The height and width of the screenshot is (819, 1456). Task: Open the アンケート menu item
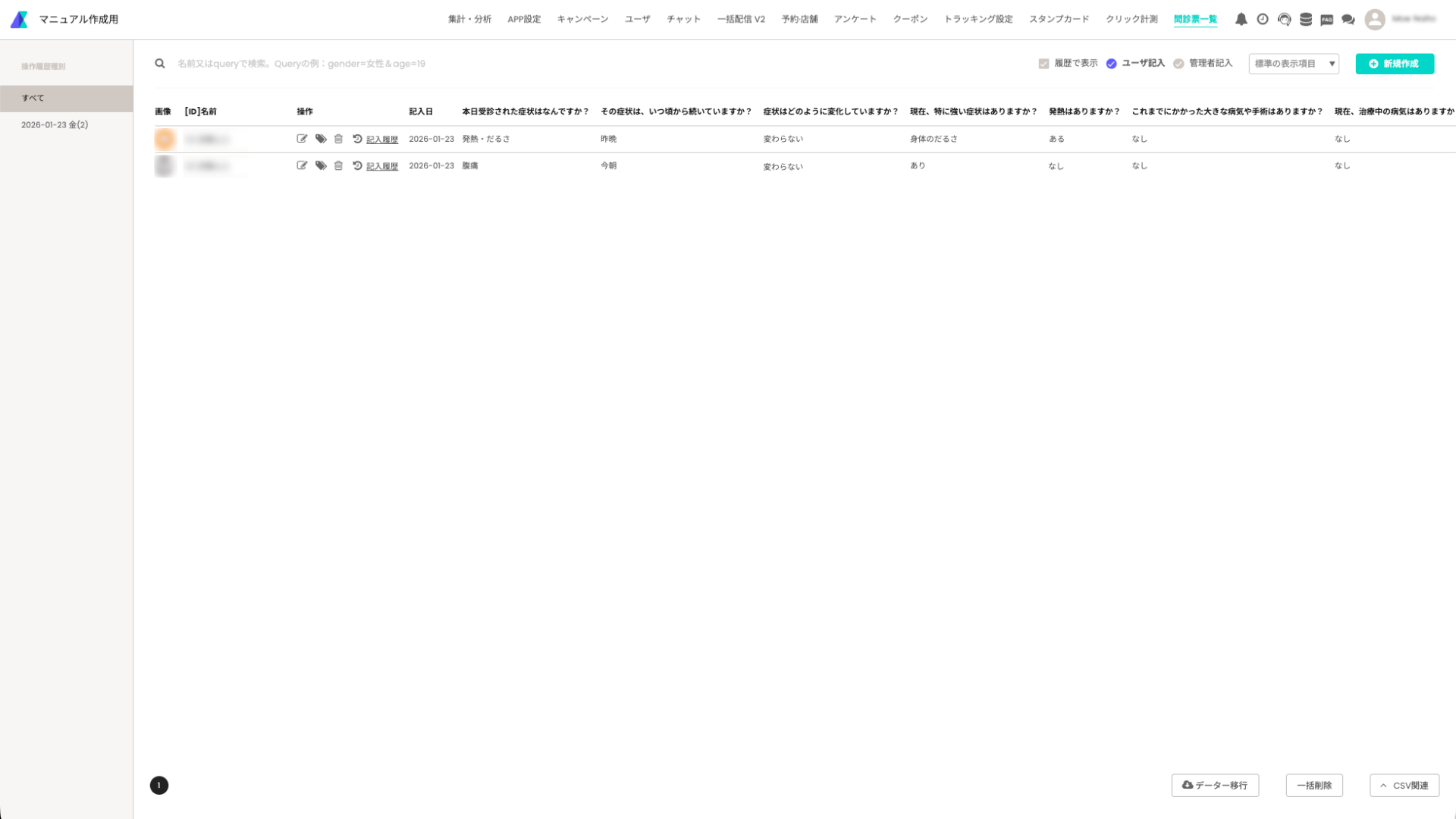tap(855, 20)
